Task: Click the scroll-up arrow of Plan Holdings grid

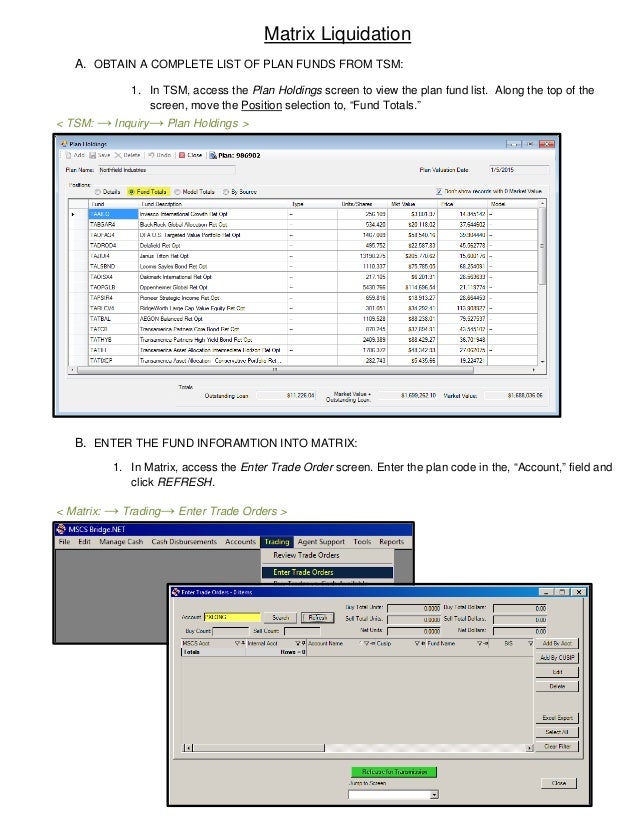Action: (x=542, y=203)
